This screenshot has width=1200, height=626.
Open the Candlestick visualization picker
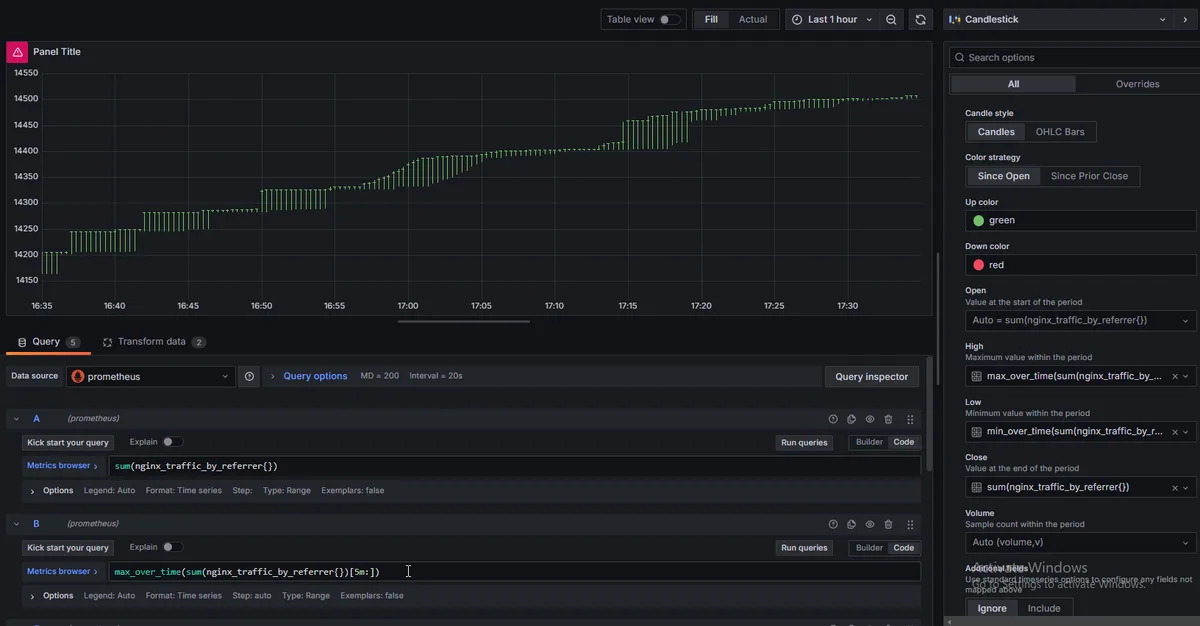tap(1055, 19)
